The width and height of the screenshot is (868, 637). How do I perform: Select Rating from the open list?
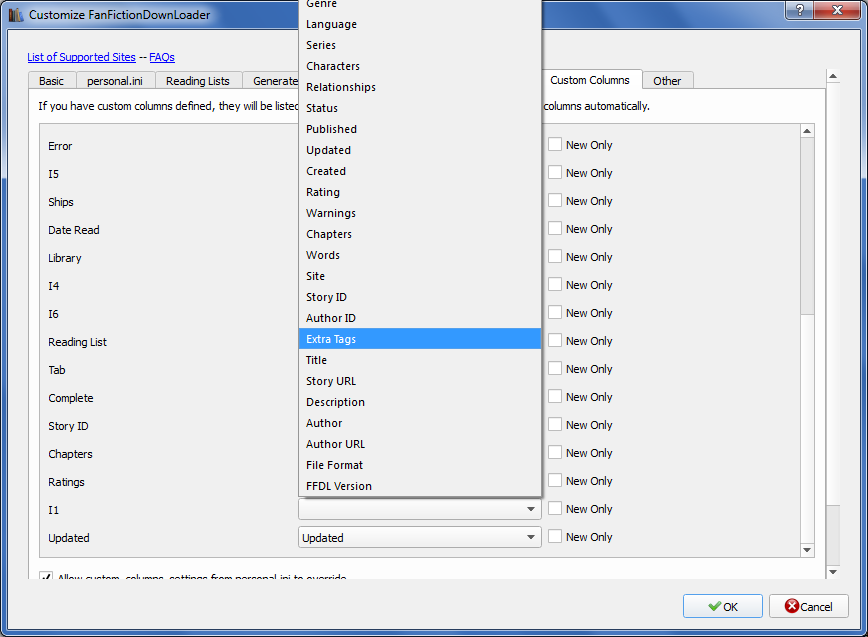(x=420, y=193)
